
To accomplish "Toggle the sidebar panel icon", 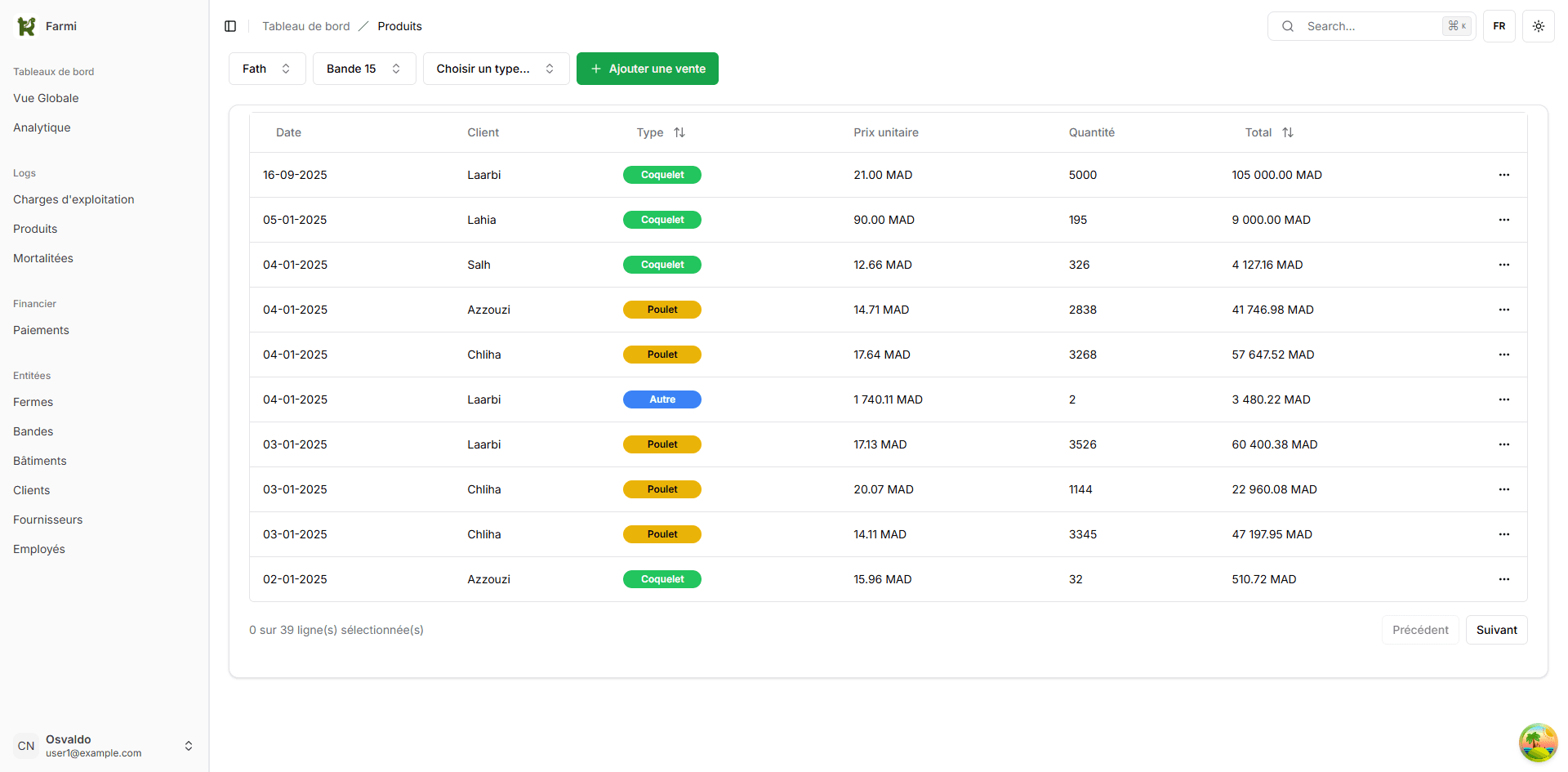I will [230, 26].
